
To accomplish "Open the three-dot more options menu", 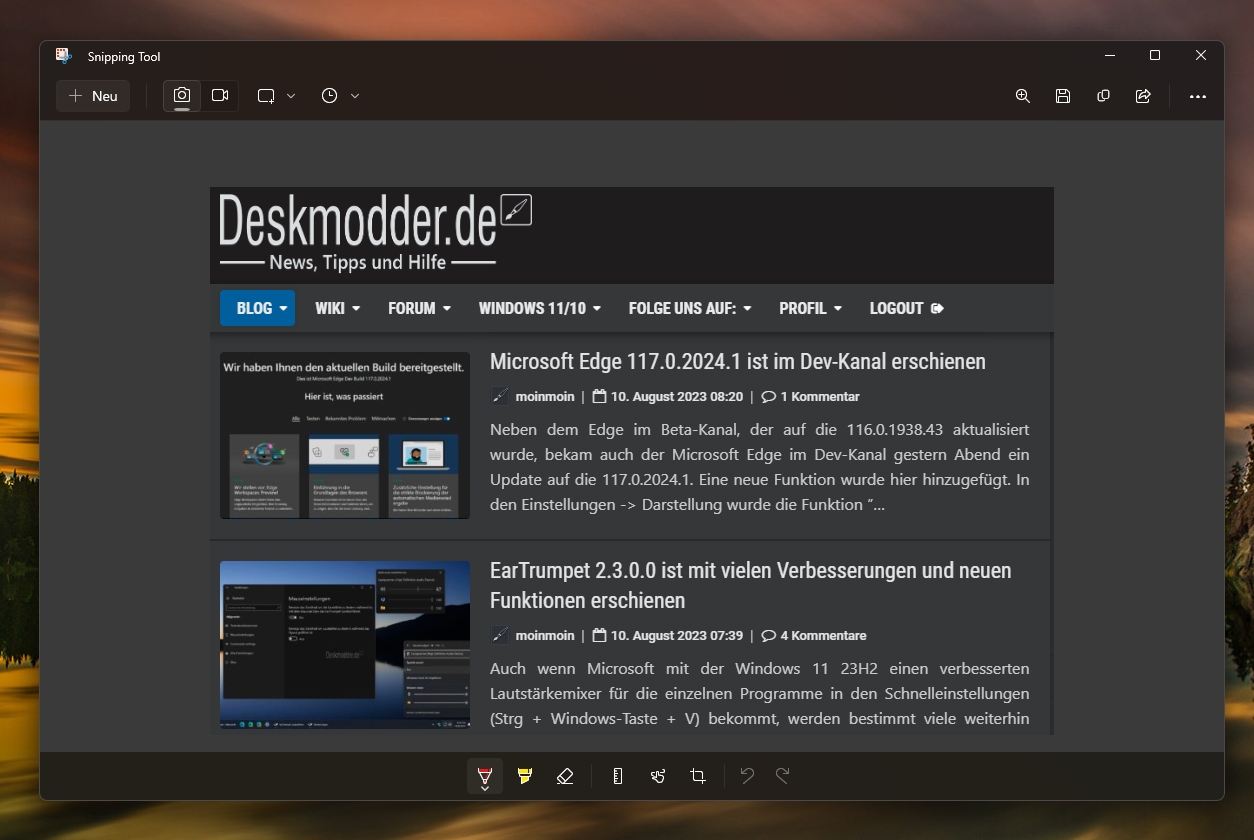I will point(1198,97).
